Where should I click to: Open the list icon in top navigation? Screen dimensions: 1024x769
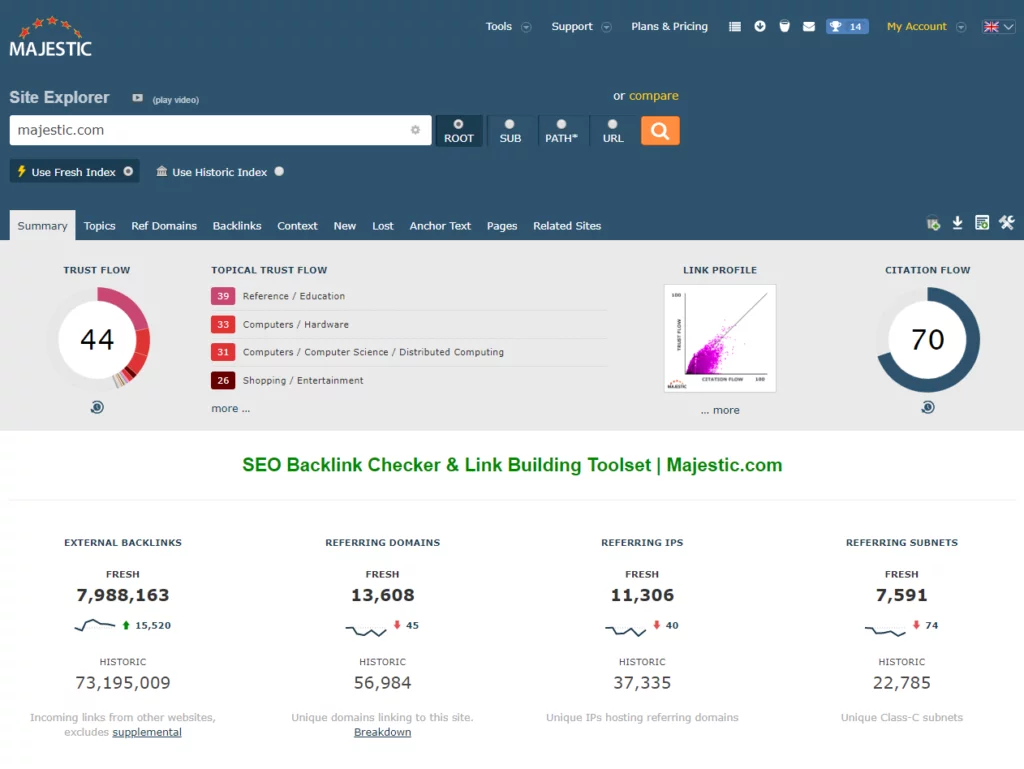[x=735, y=27]
